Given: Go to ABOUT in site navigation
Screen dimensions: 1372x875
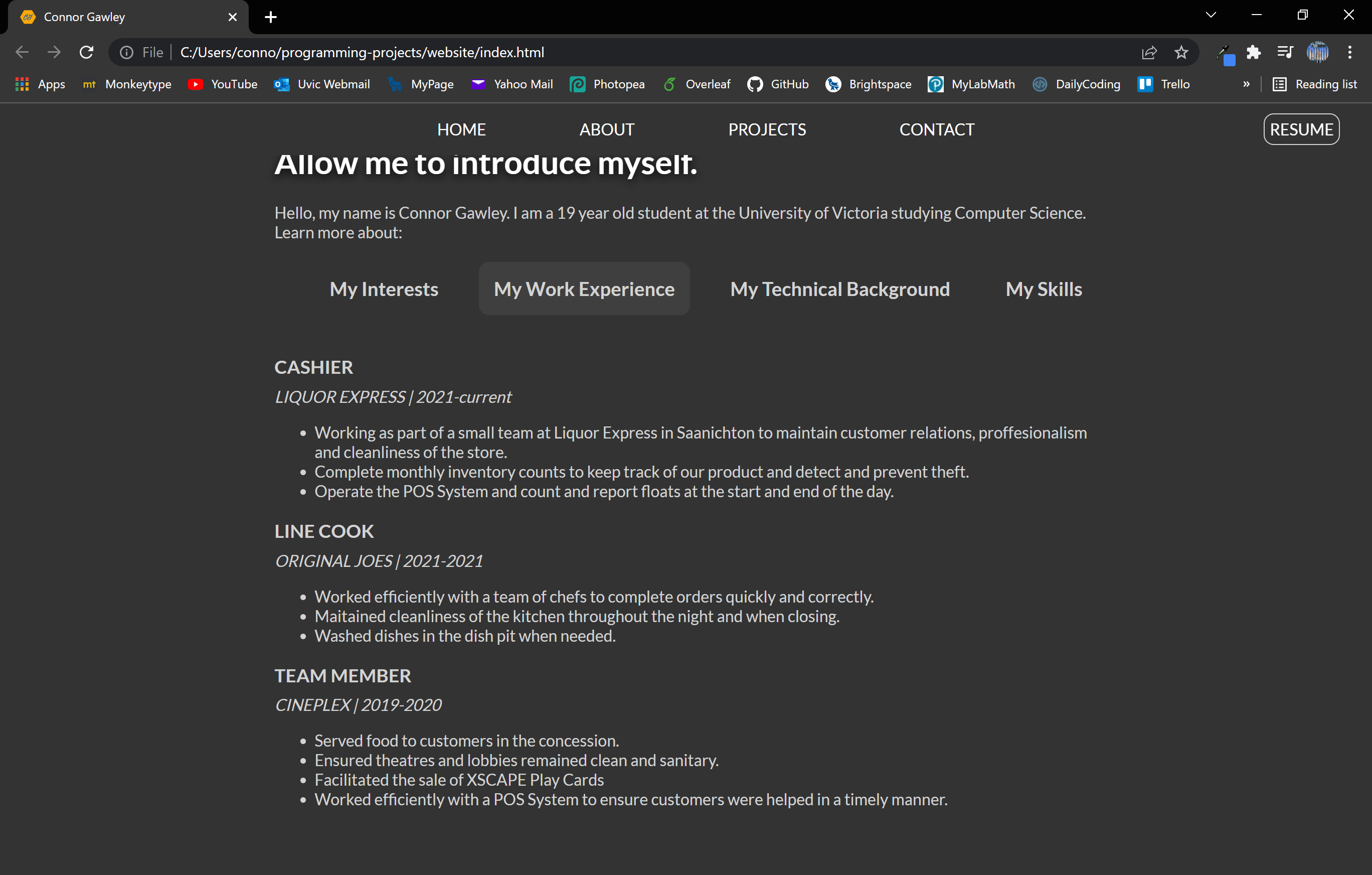Looking at the screenshot, I should (x=607, y=129).
